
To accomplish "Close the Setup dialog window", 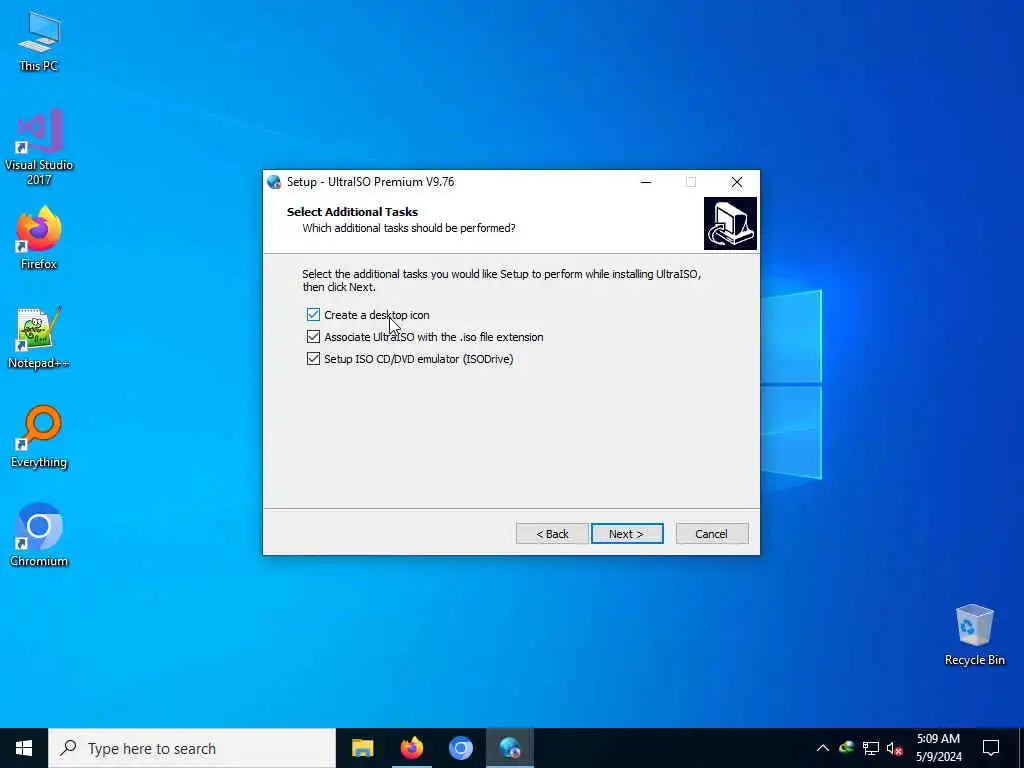I will (x=737, y=182).
